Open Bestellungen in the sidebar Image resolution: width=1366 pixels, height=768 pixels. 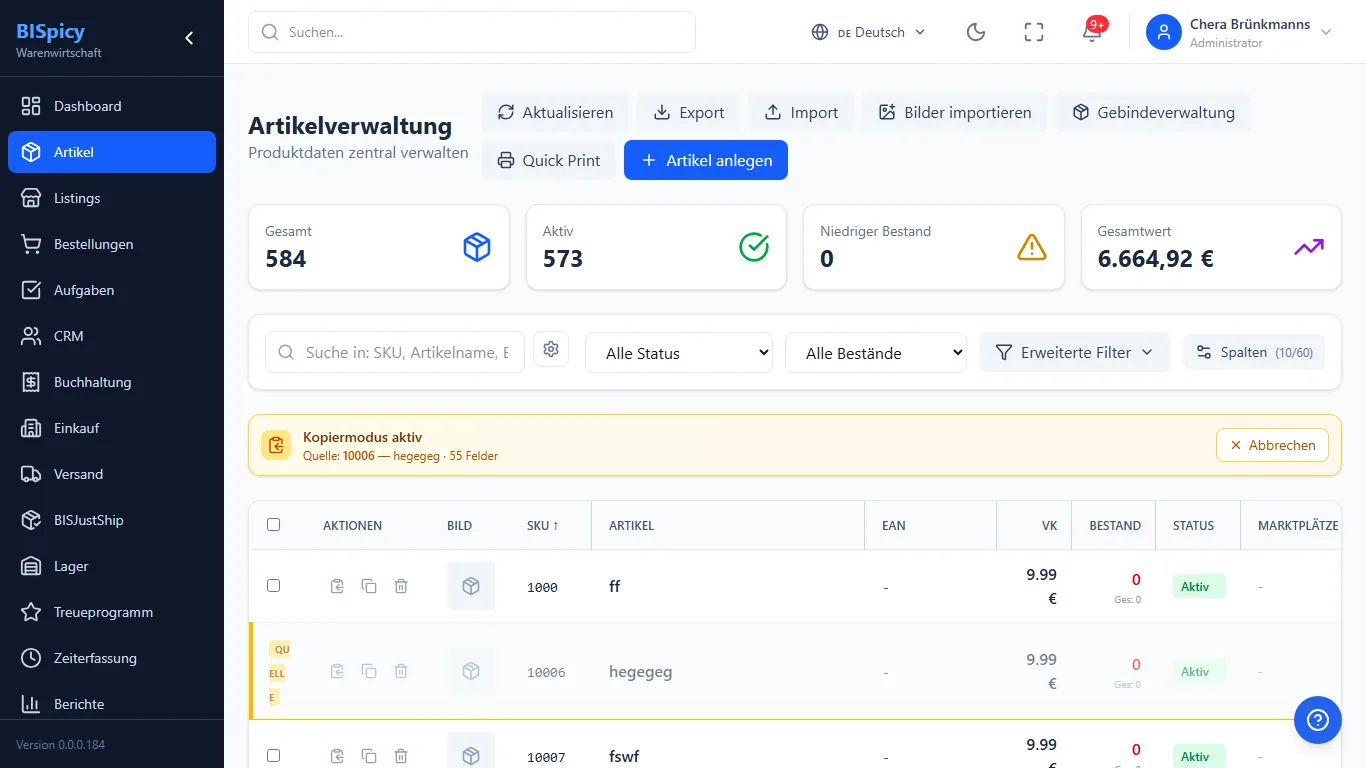(112, 244)
